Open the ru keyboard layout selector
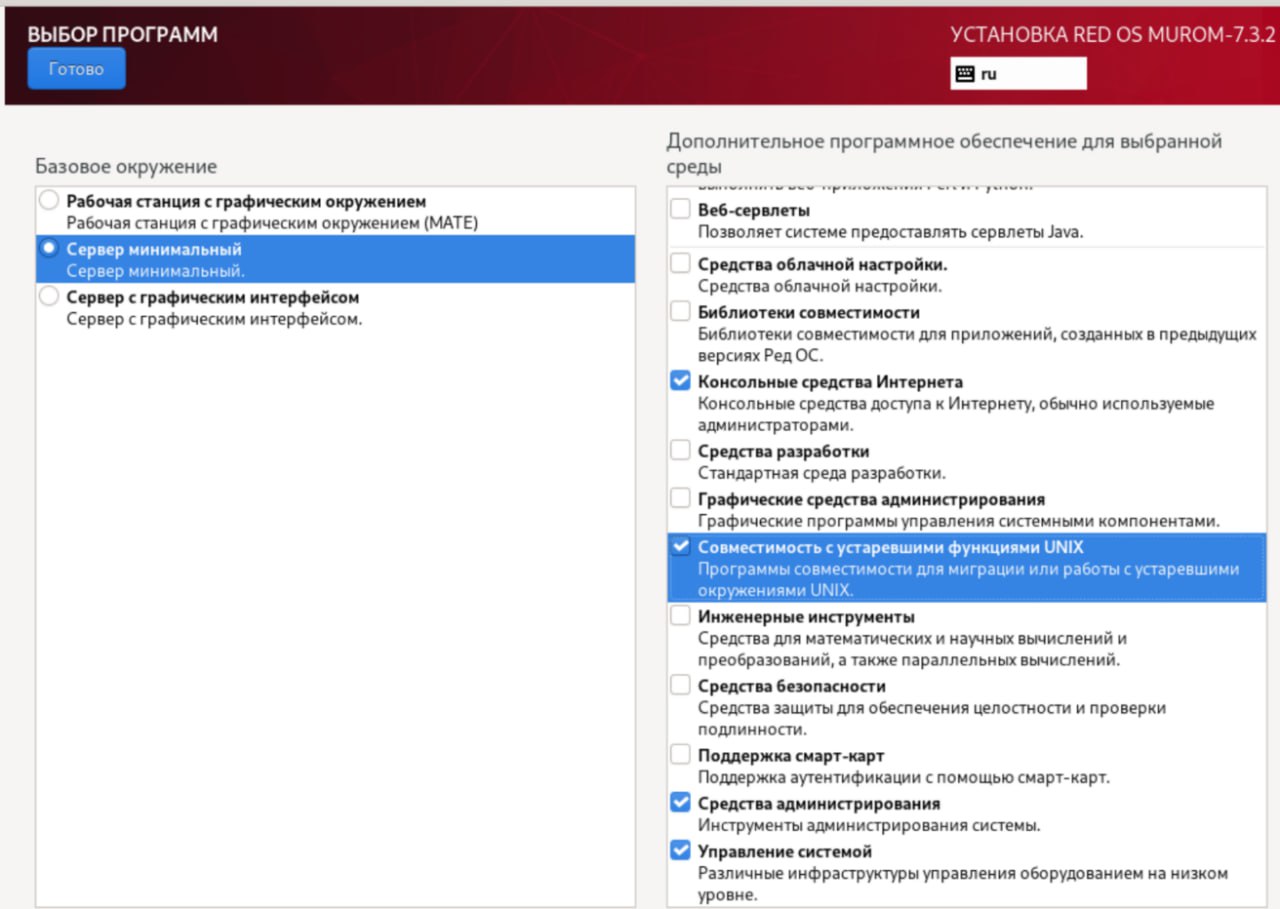The width and height of the screenshot is (1280, 909). pyautogui.click(x=1018, y=73)
